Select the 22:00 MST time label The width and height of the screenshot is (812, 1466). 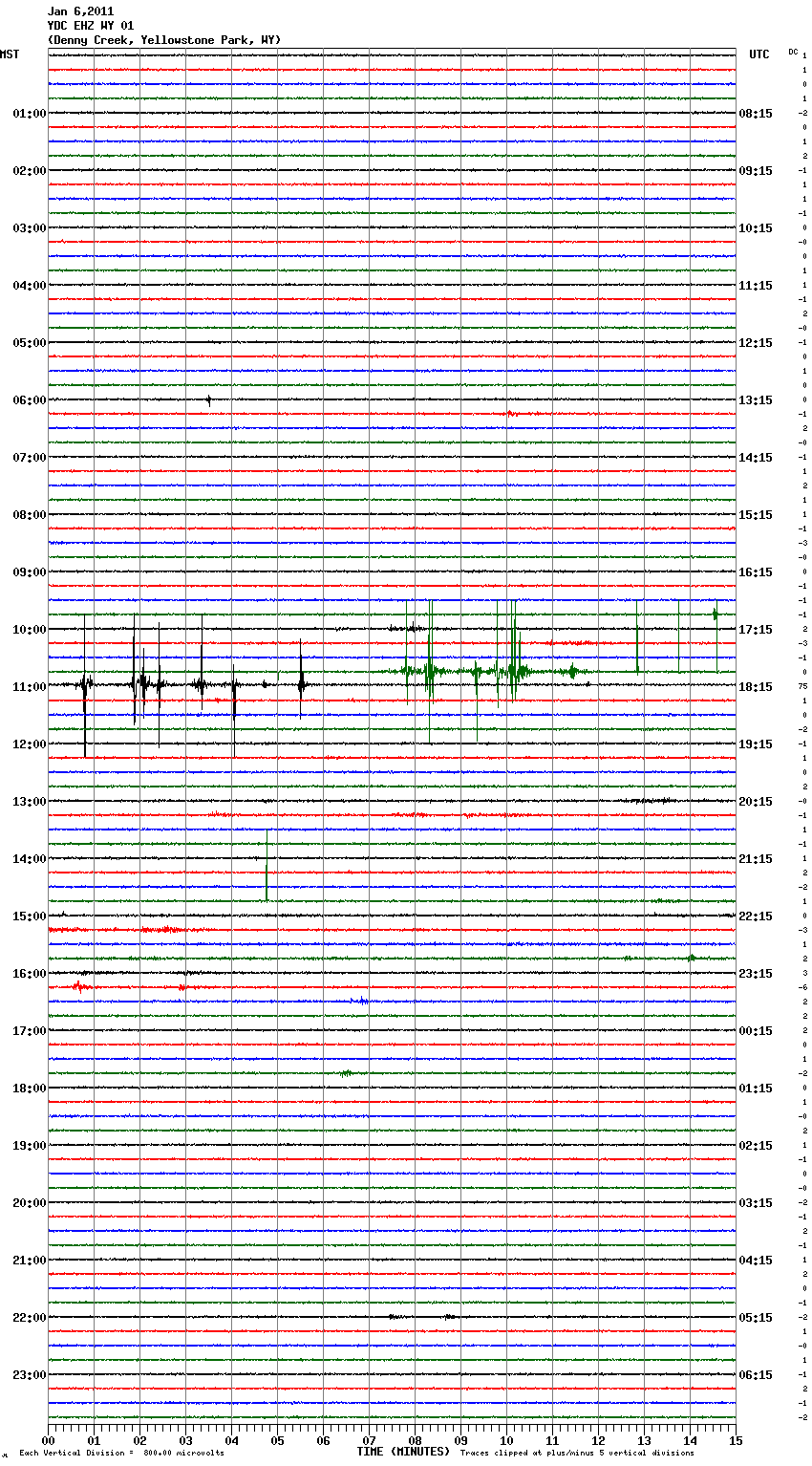coord(30,1318)
